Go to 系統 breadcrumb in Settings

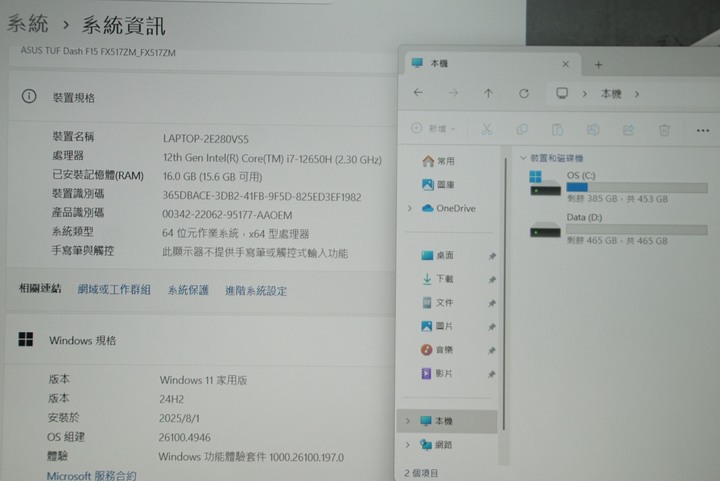tap(28, 23)
